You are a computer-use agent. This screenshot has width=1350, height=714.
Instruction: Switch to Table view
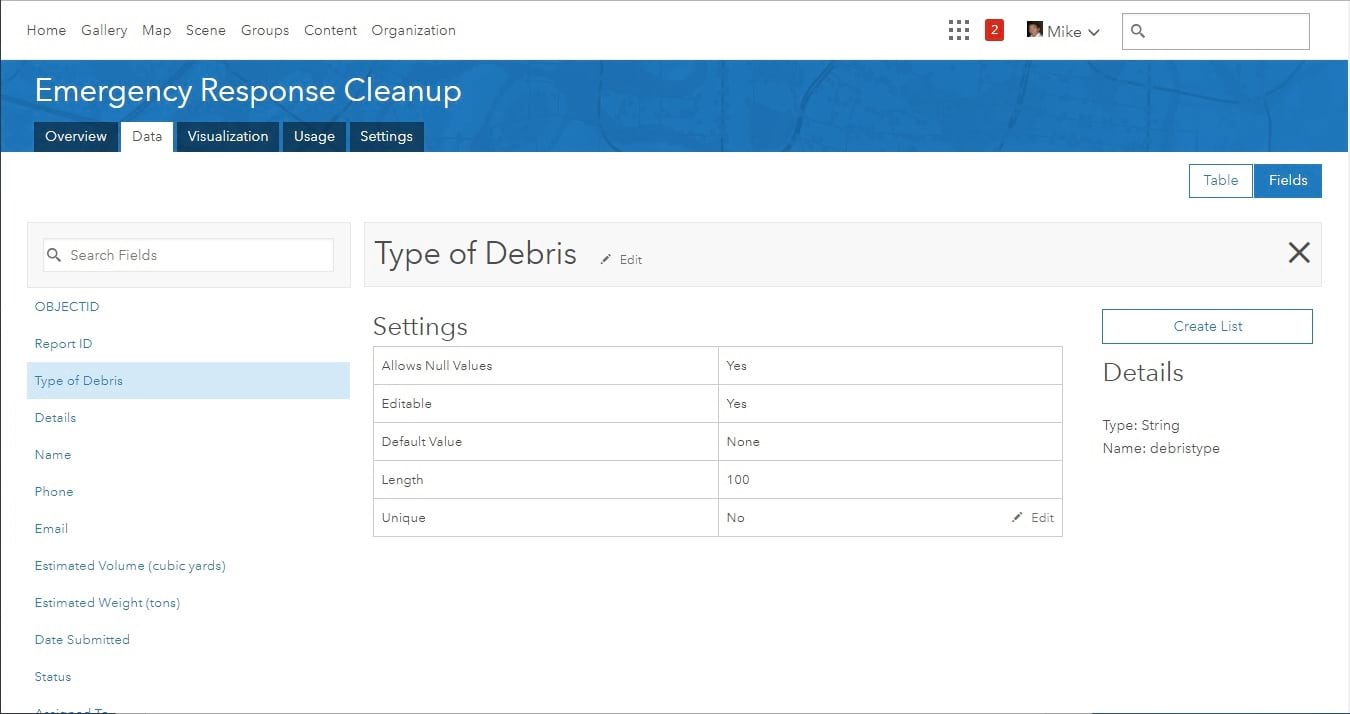(x=1220, y=181)
